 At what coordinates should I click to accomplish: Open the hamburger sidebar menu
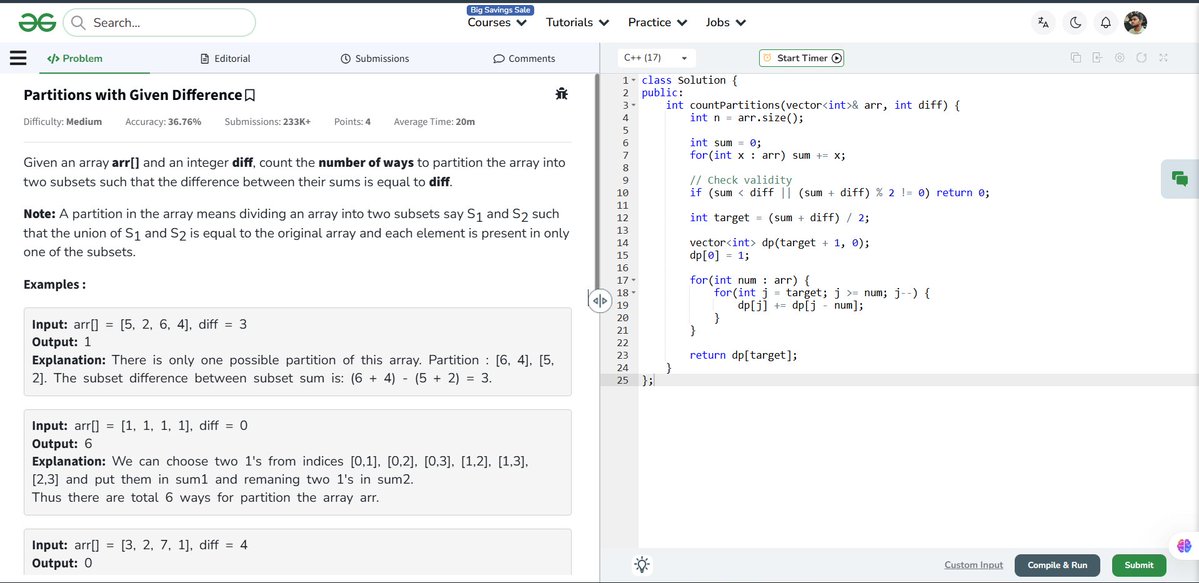click(x=18, y=58)
